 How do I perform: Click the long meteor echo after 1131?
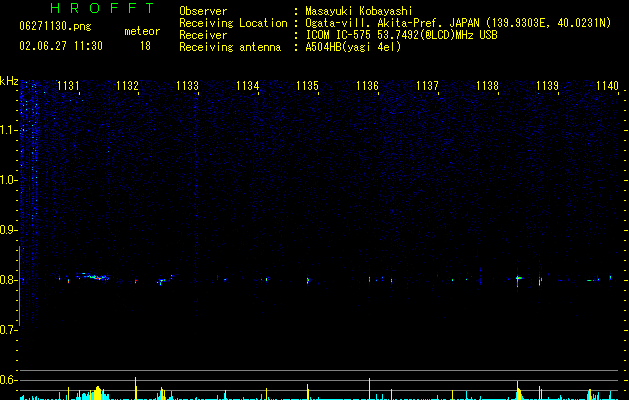(x=93, y=276)
